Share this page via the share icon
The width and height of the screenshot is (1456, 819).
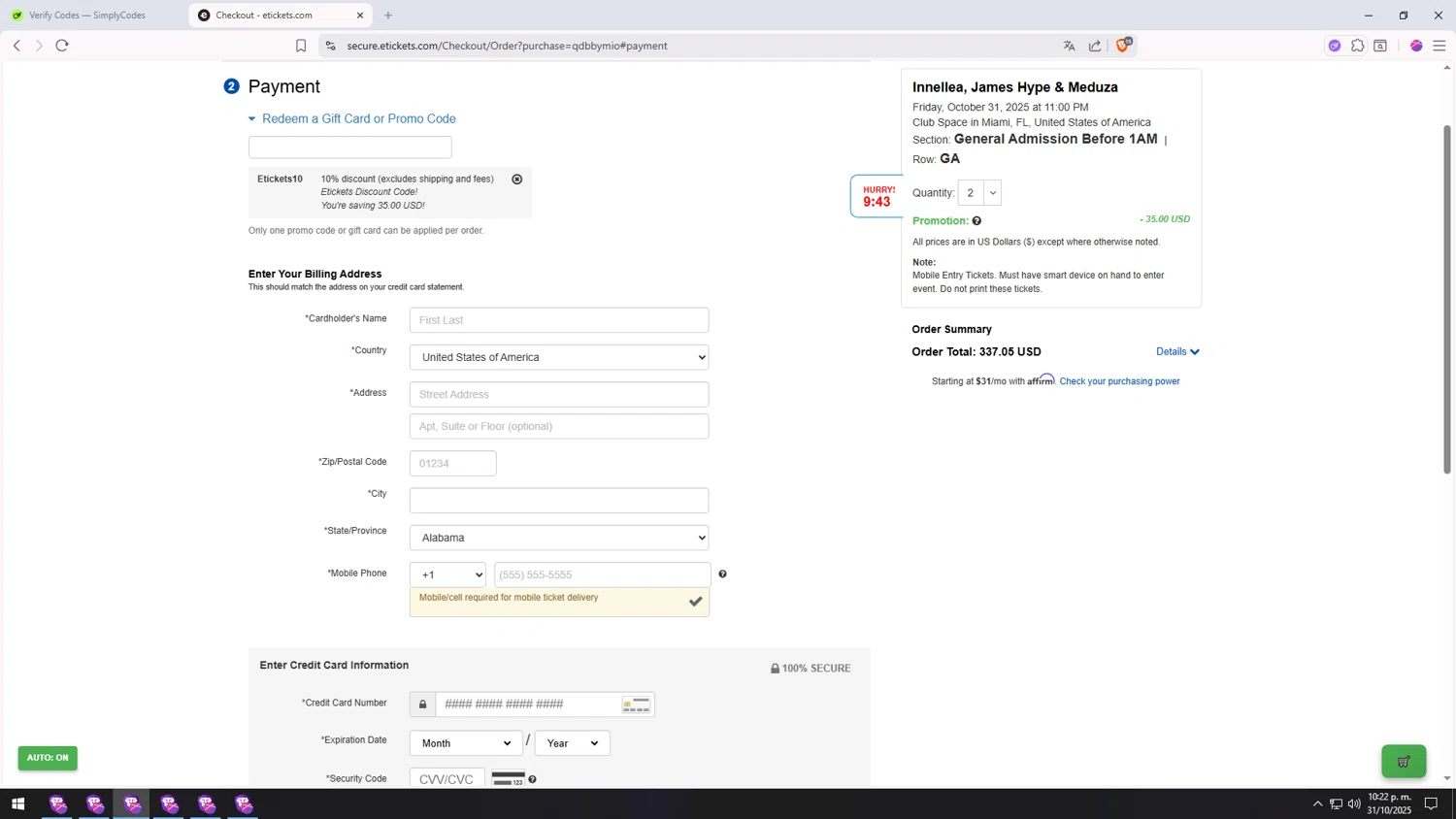1095,46
